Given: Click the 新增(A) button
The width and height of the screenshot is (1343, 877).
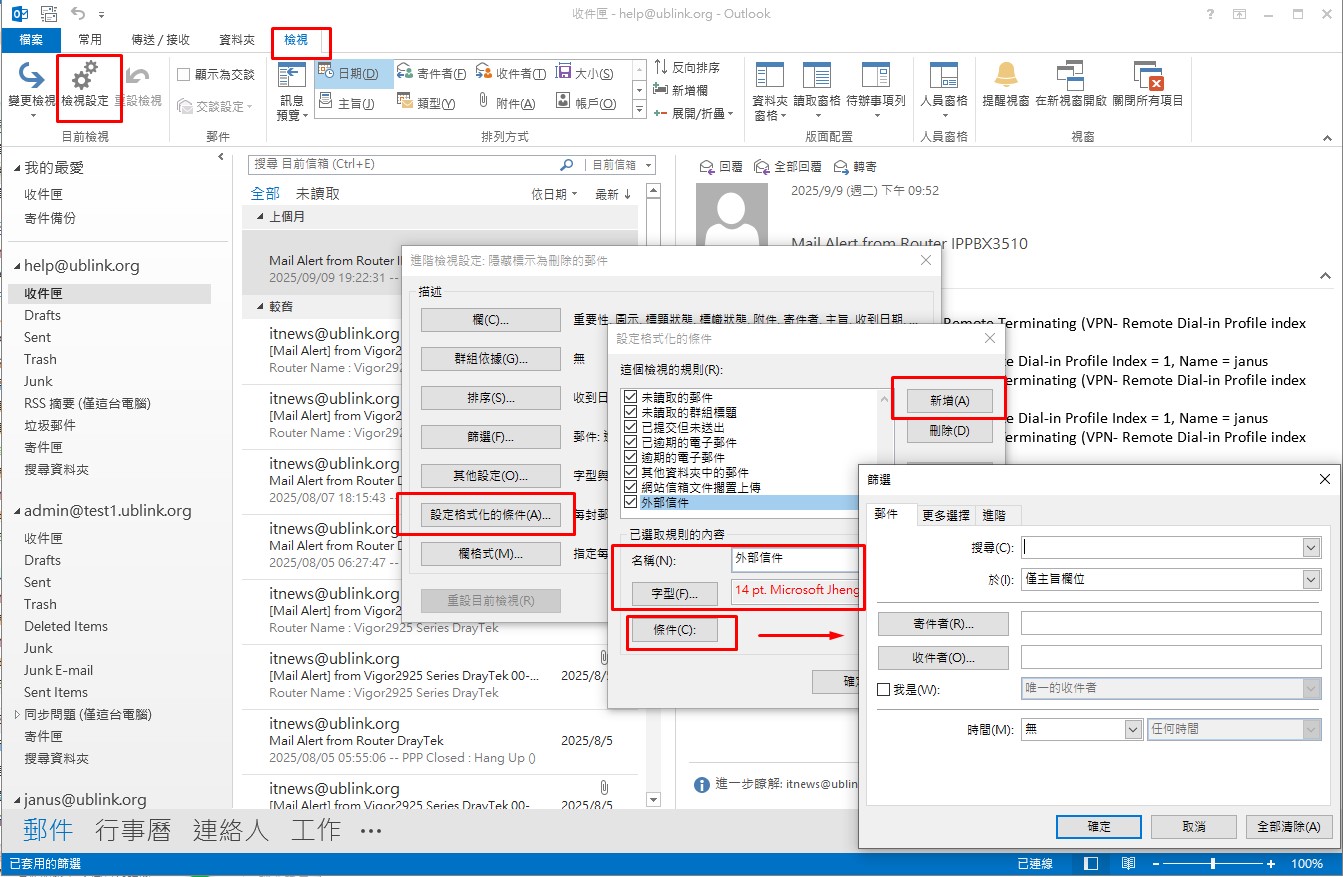Looking at the screenshot, I should pyautogui.click(x=949, y=400).
